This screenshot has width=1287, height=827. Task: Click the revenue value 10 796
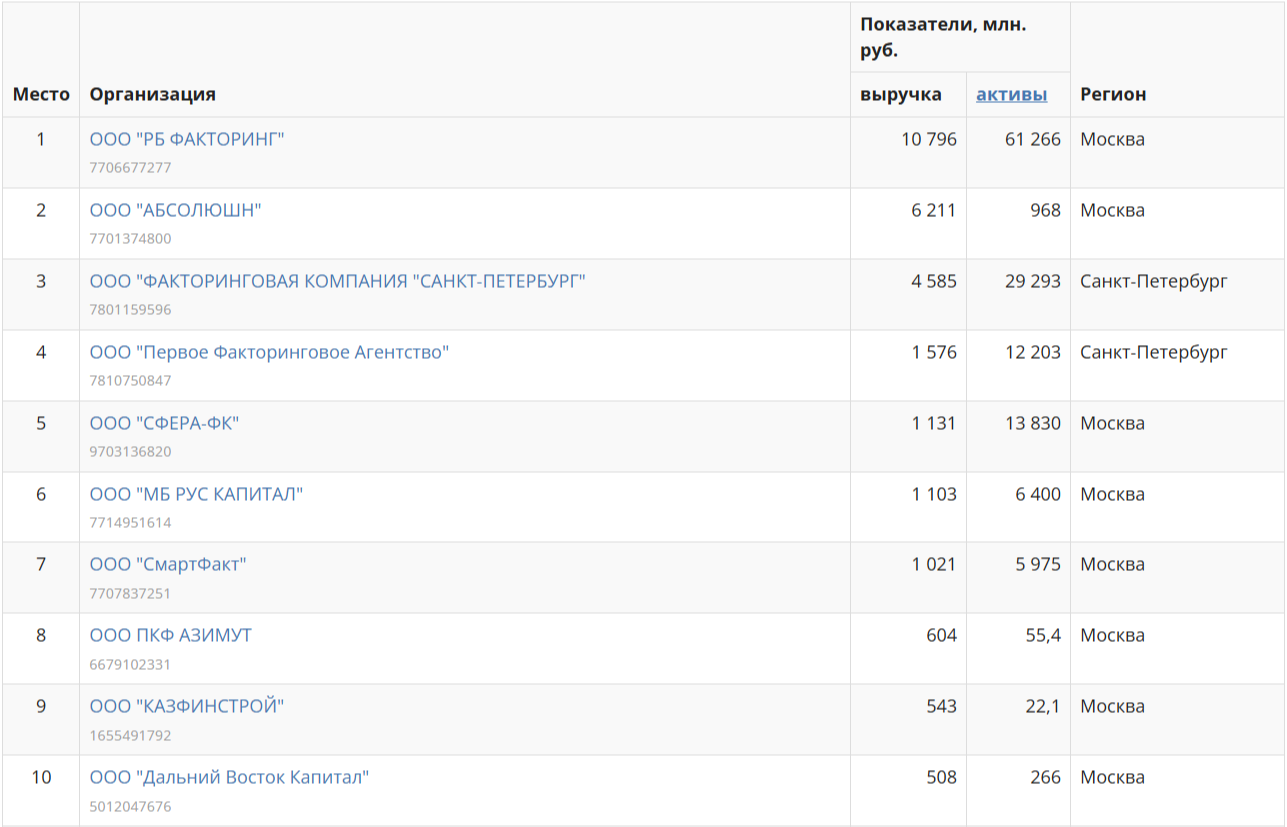pyautogui.click(x=928, y=139)
